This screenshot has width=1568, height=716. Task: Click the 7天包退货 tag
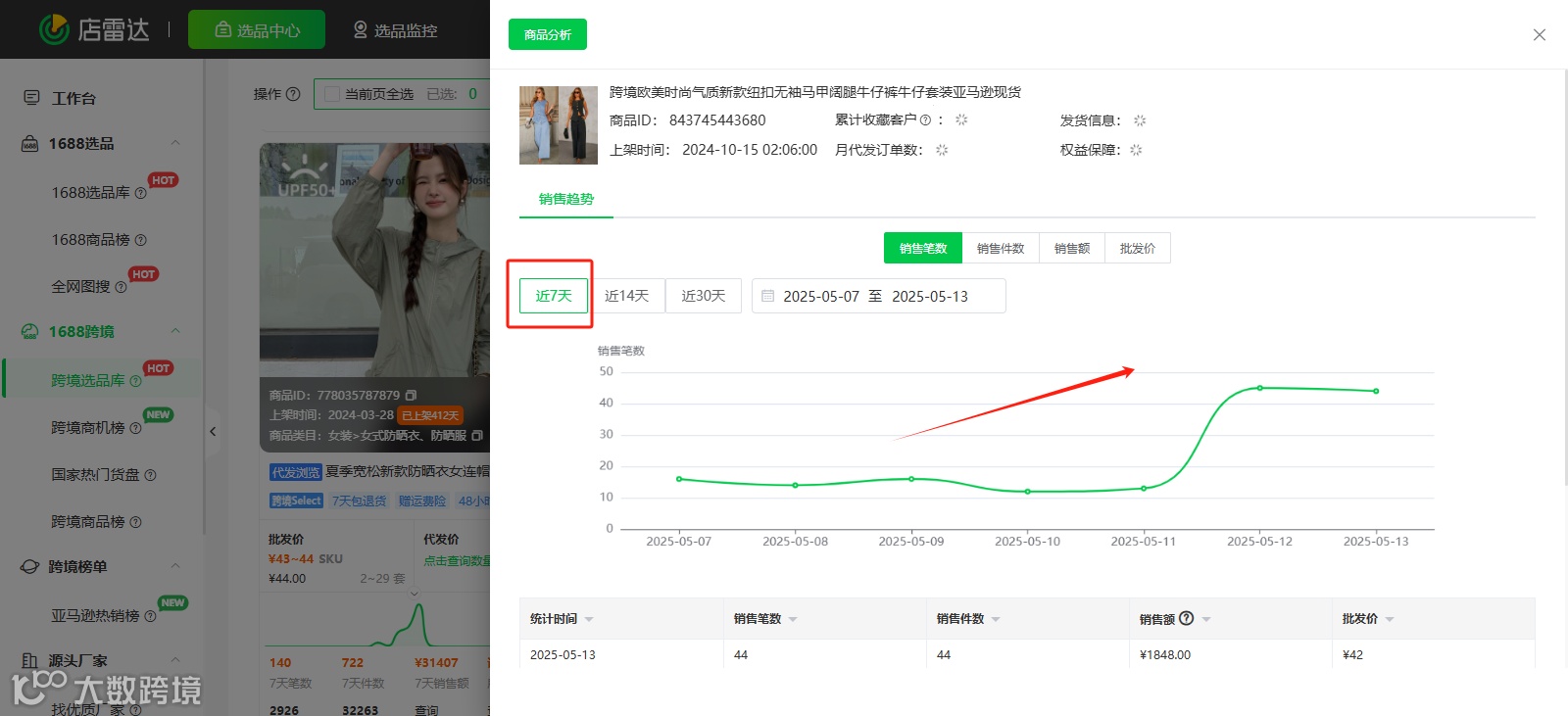tap(360, 501)
